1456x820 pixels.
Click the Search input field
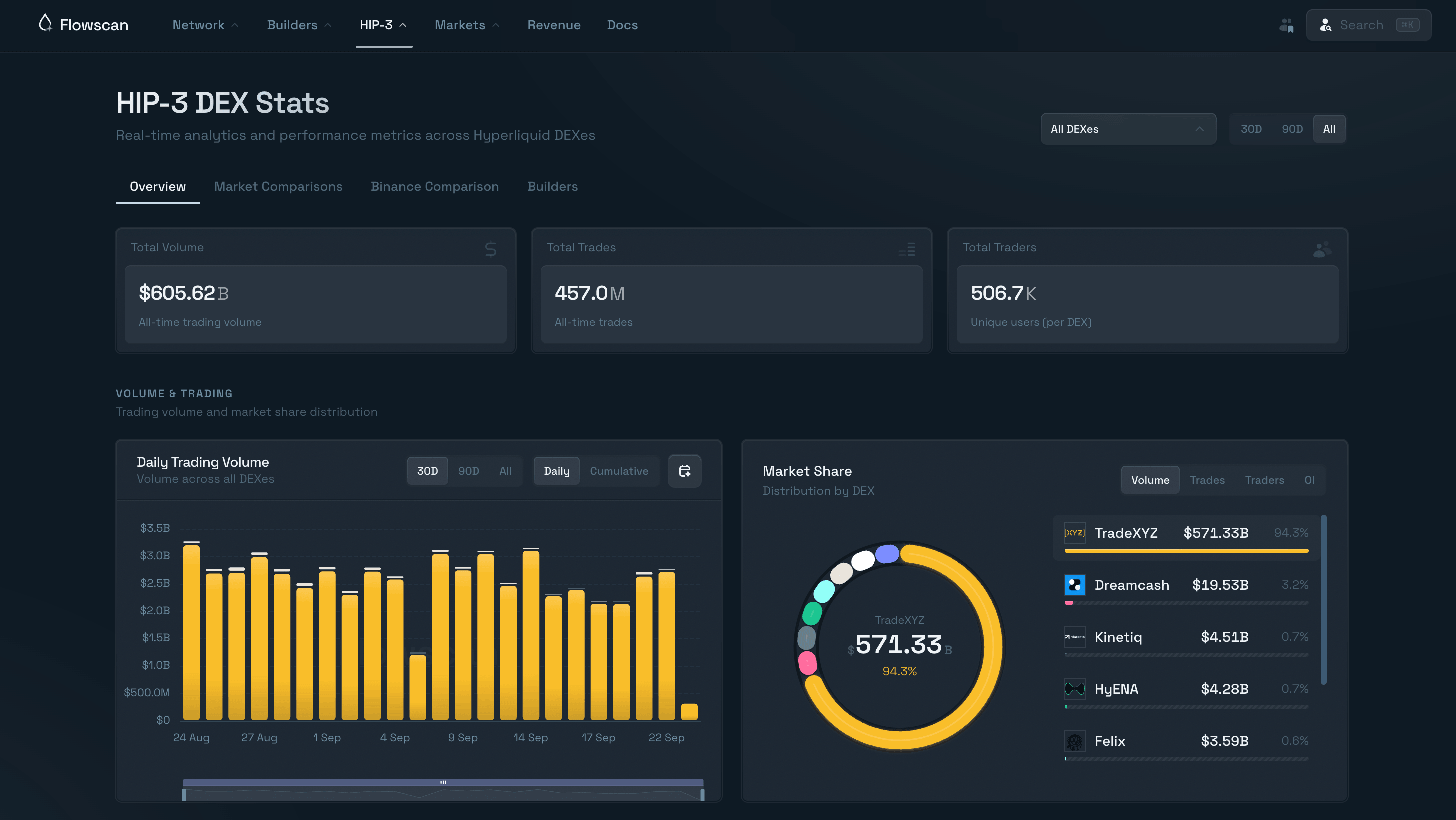[1368, 25]
